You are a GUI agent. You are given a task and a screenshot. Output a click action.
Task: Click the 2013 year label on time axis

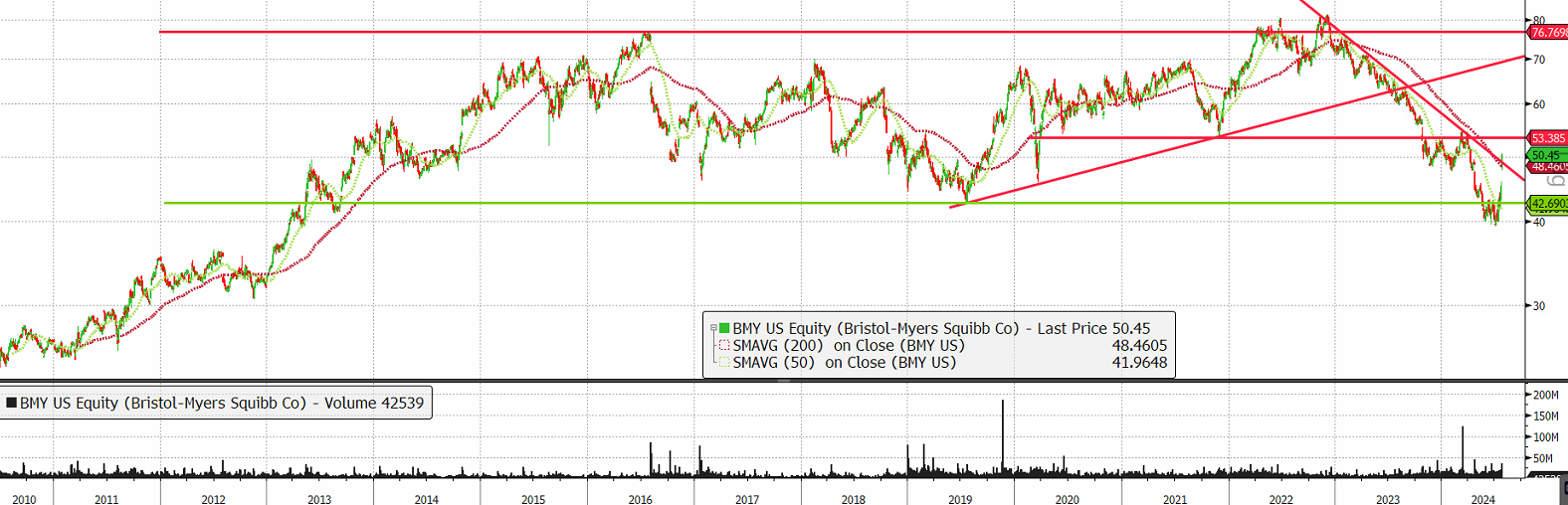319,499
